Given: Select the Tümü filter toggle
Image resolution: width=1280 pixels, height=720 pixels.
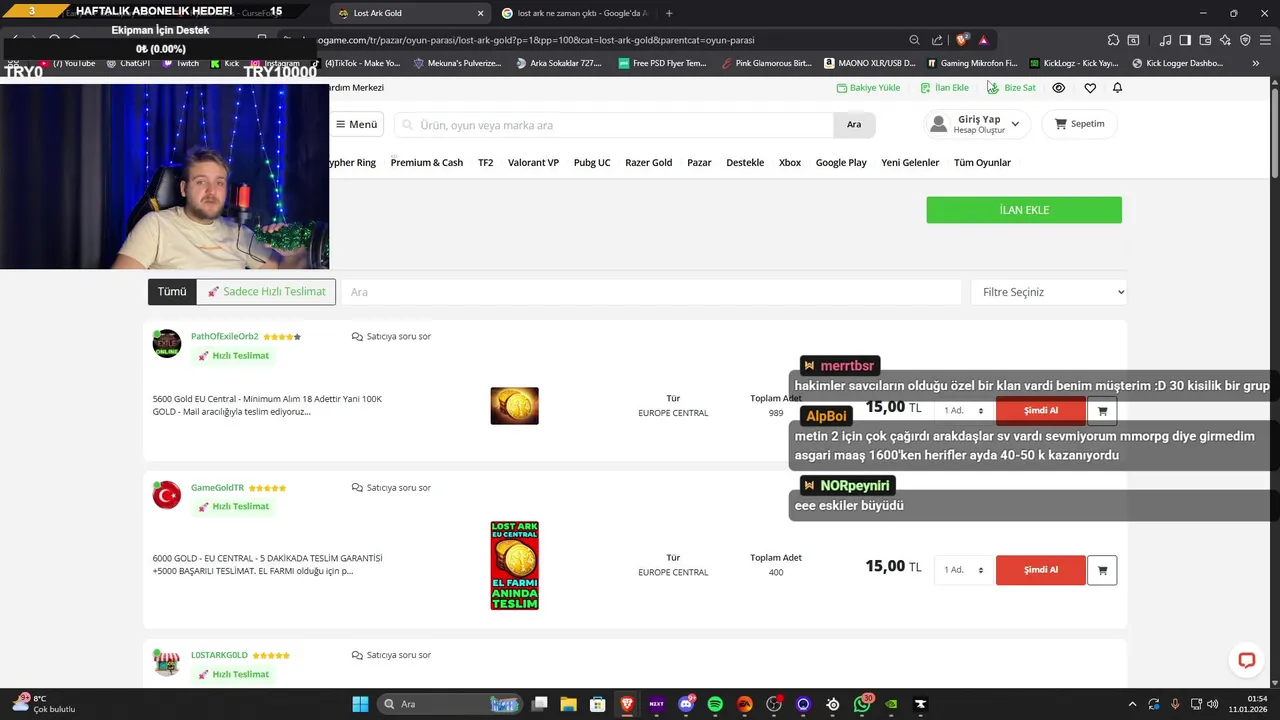Looking at the screenshot, I should pos(172,292).
